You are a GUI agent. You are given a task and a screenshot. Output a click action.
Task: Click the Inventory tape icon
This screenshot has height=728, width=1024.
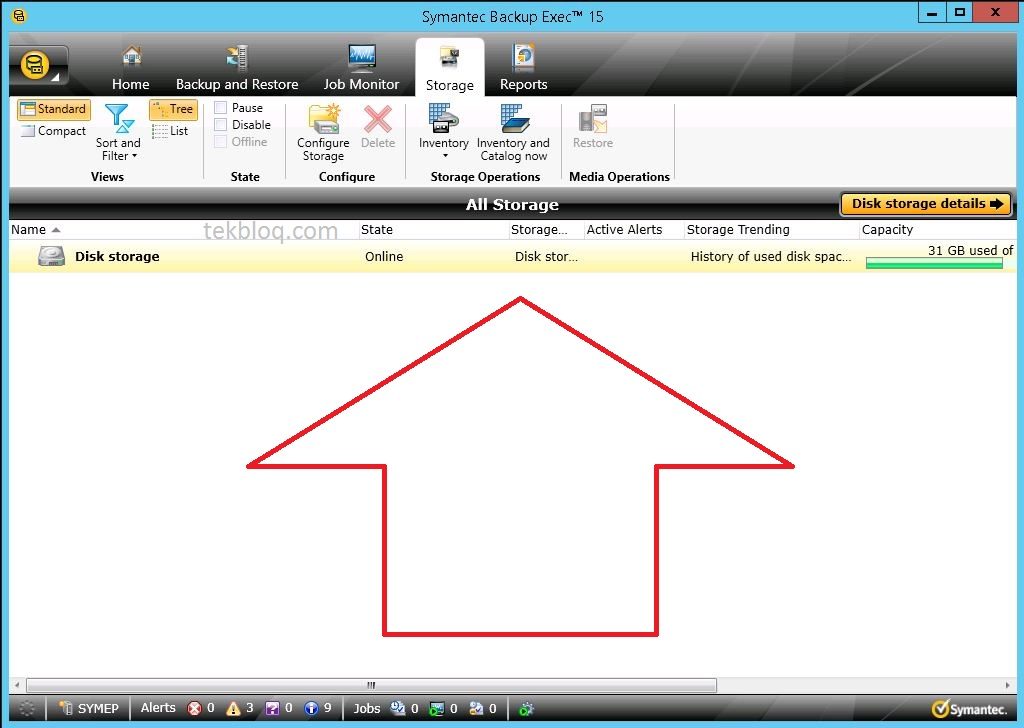coord(443,118)
